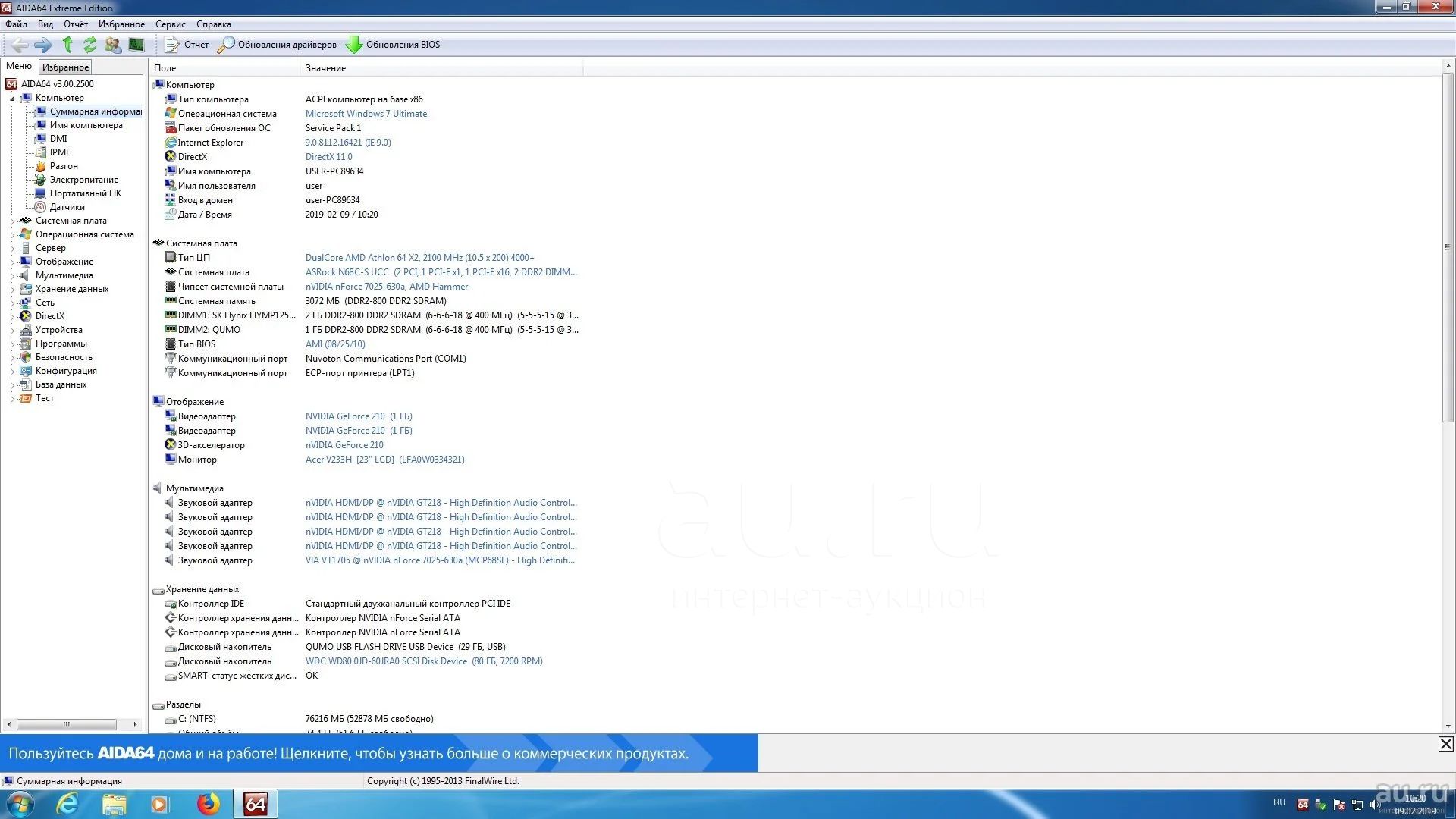Expand the Хранение данных tree node

point(12,290)
